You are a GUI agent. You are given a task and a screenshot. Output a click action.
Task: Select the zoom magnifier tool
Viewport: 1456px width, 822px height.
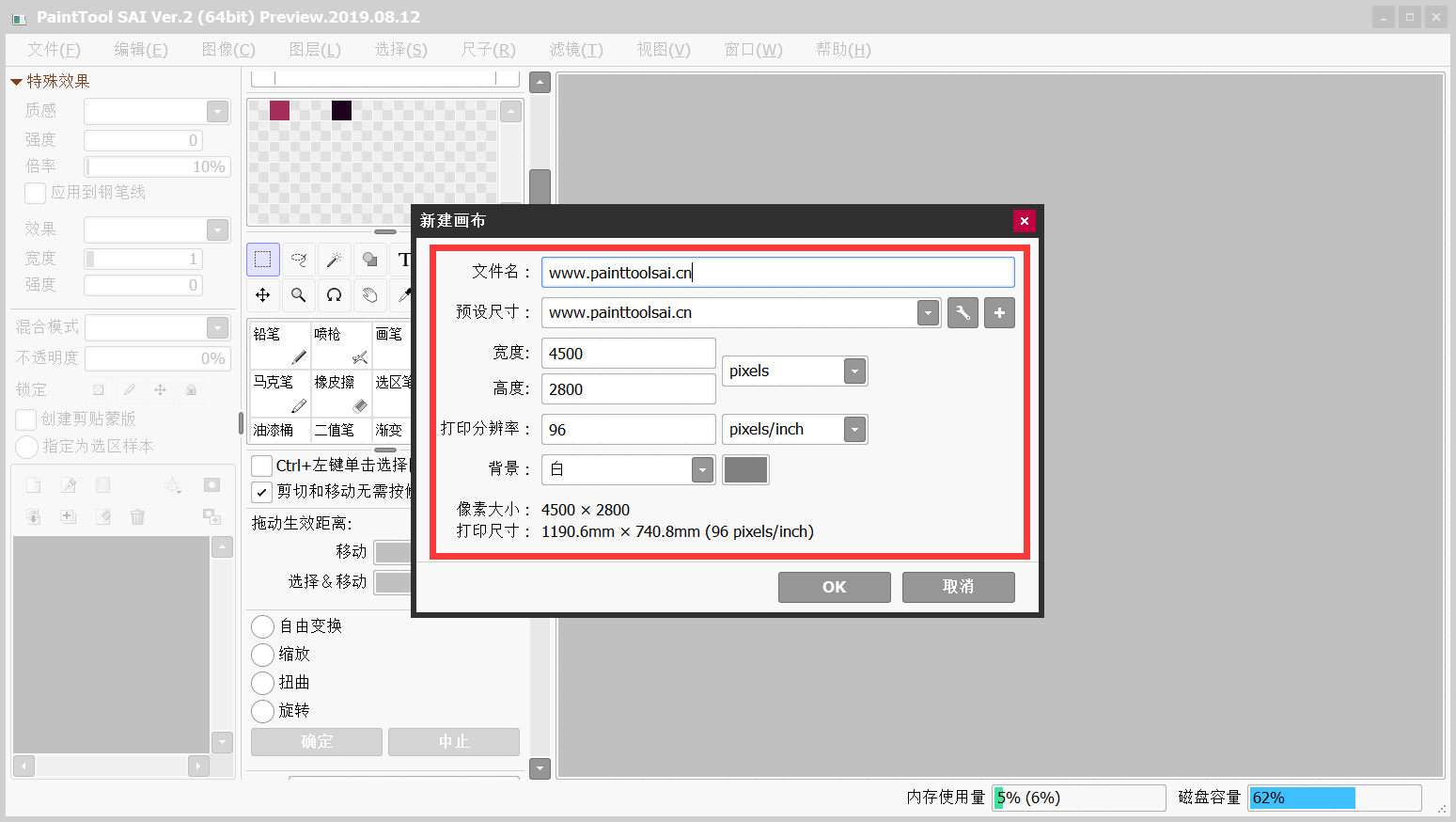[299, 295]
